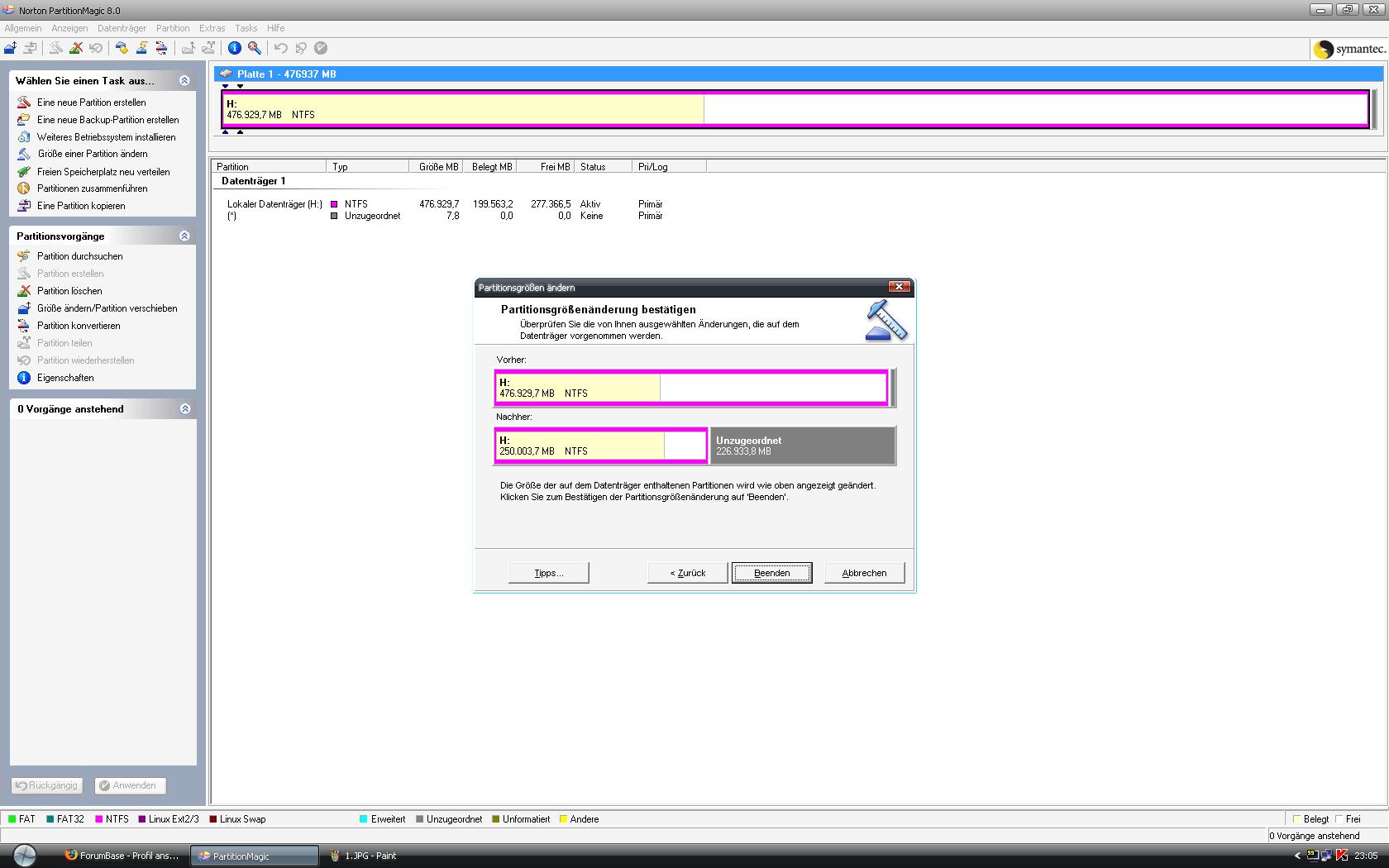1389x868 pixels.
Task: Select 'Lokaler Datenträger (H:)' table row
Action: (x=446, y=203)
